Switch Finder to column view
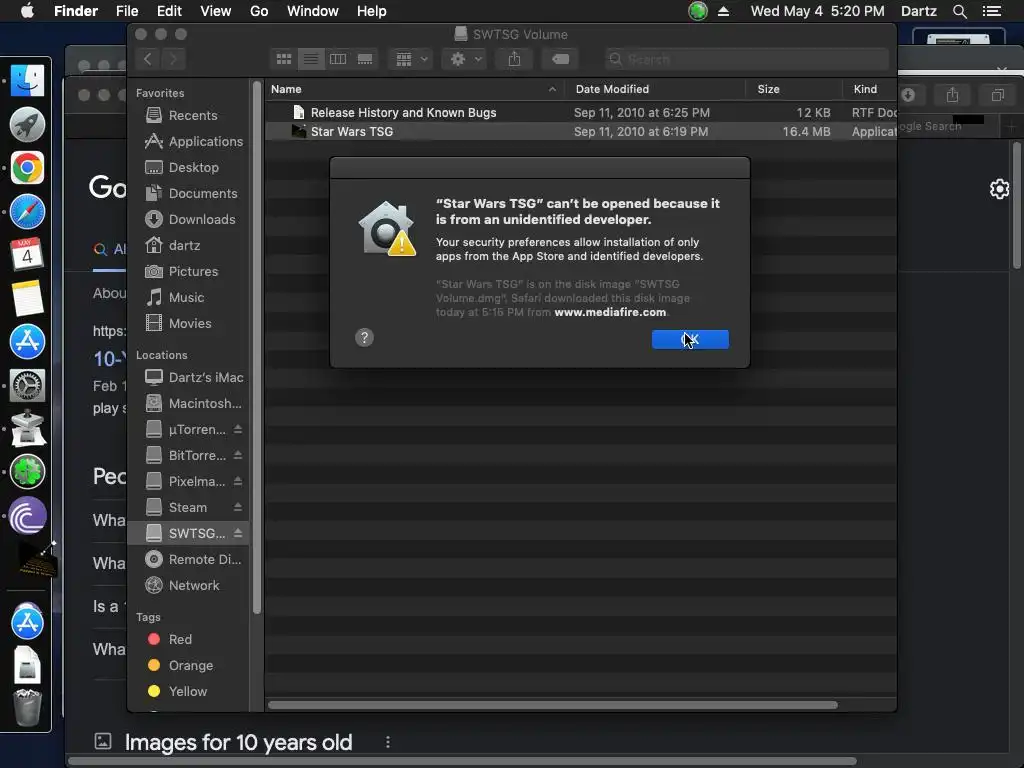 coord(338,59)
